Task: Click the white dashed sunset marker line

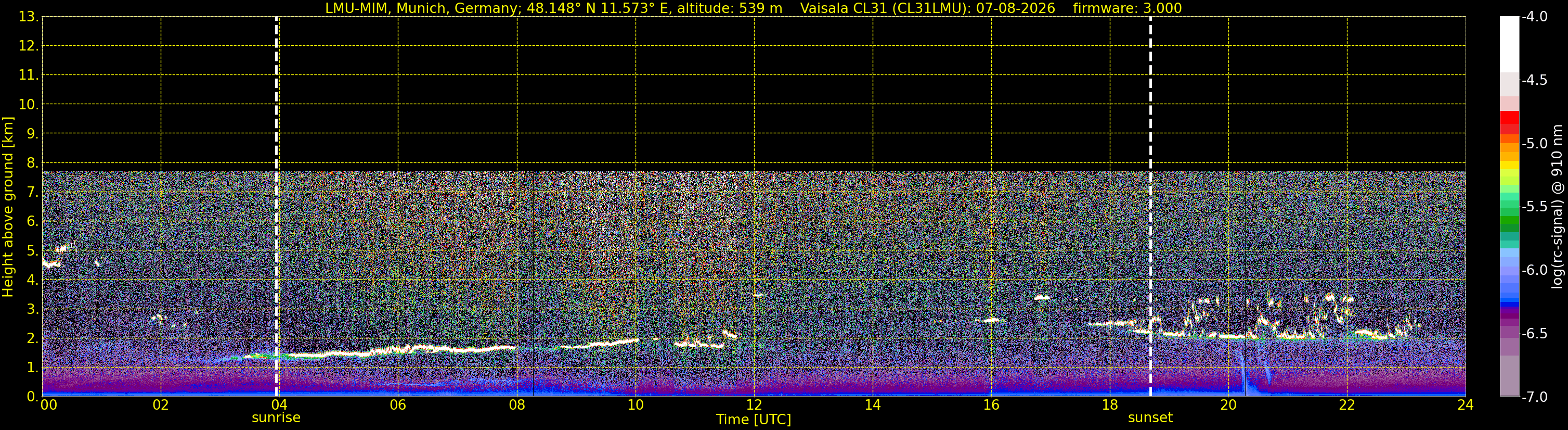Action: click(1150, 207)
